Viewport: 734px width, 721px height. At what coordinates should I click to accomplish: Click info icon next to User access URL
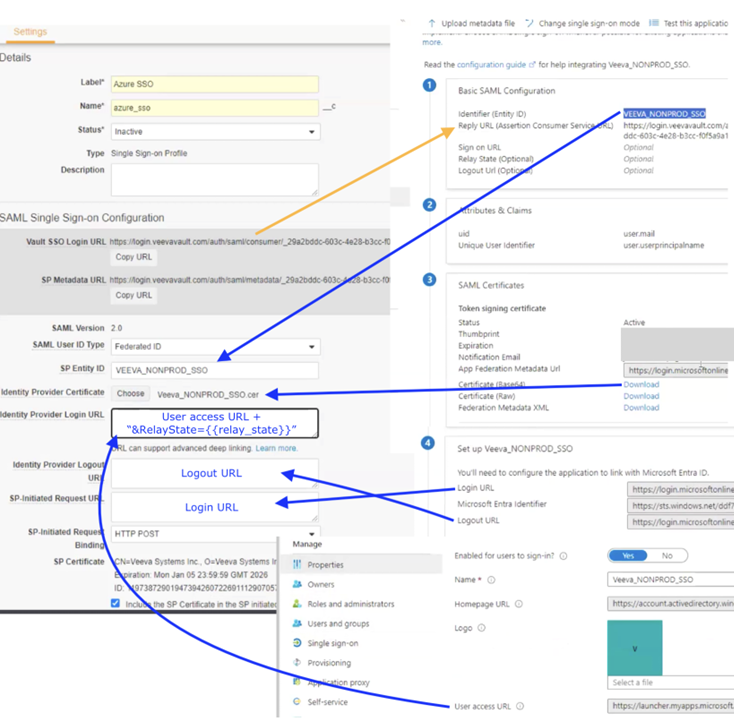(x=520, y=706)
